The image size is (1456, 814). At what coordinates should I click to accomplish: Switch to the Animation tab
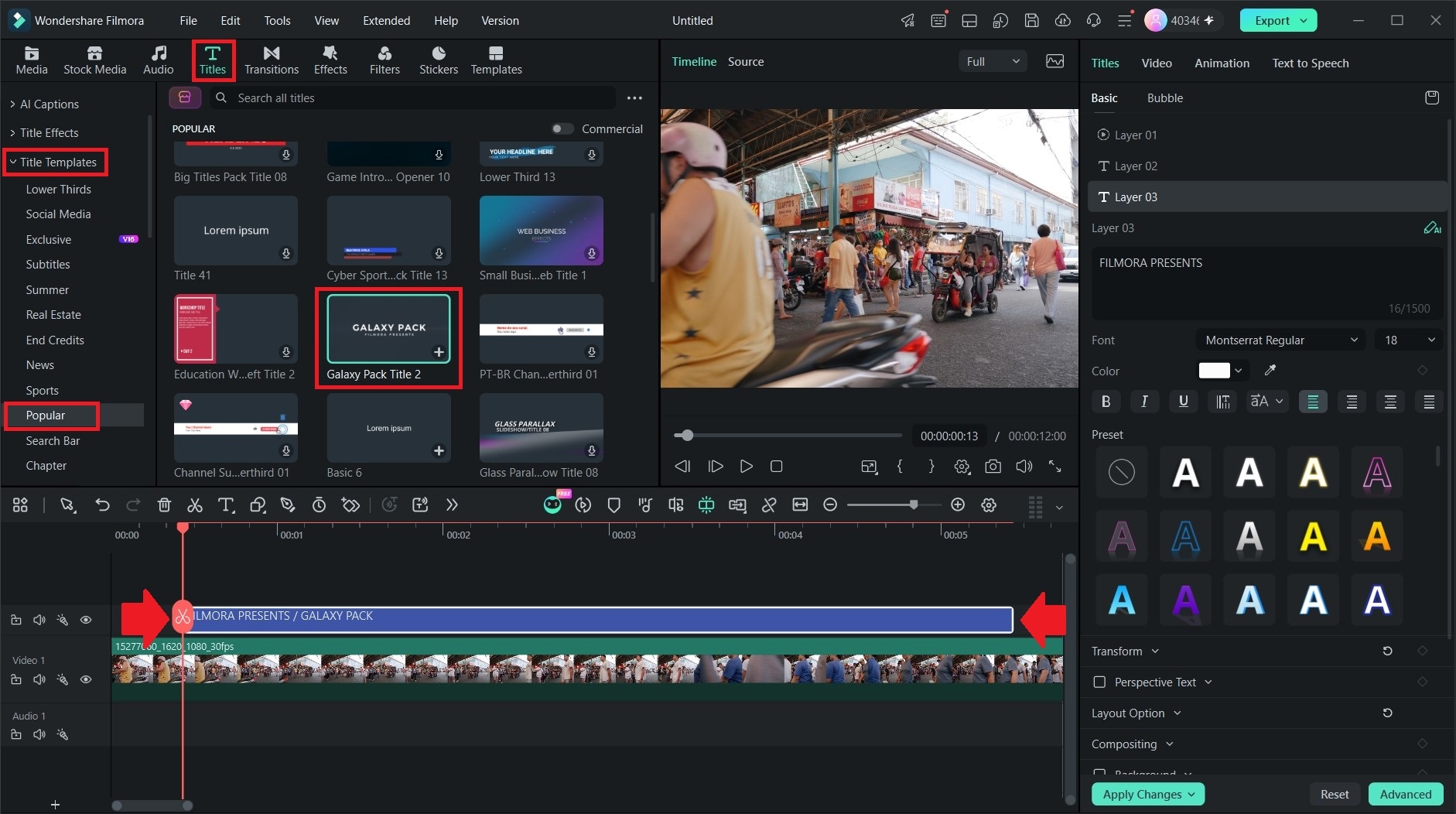[1222, 63]
